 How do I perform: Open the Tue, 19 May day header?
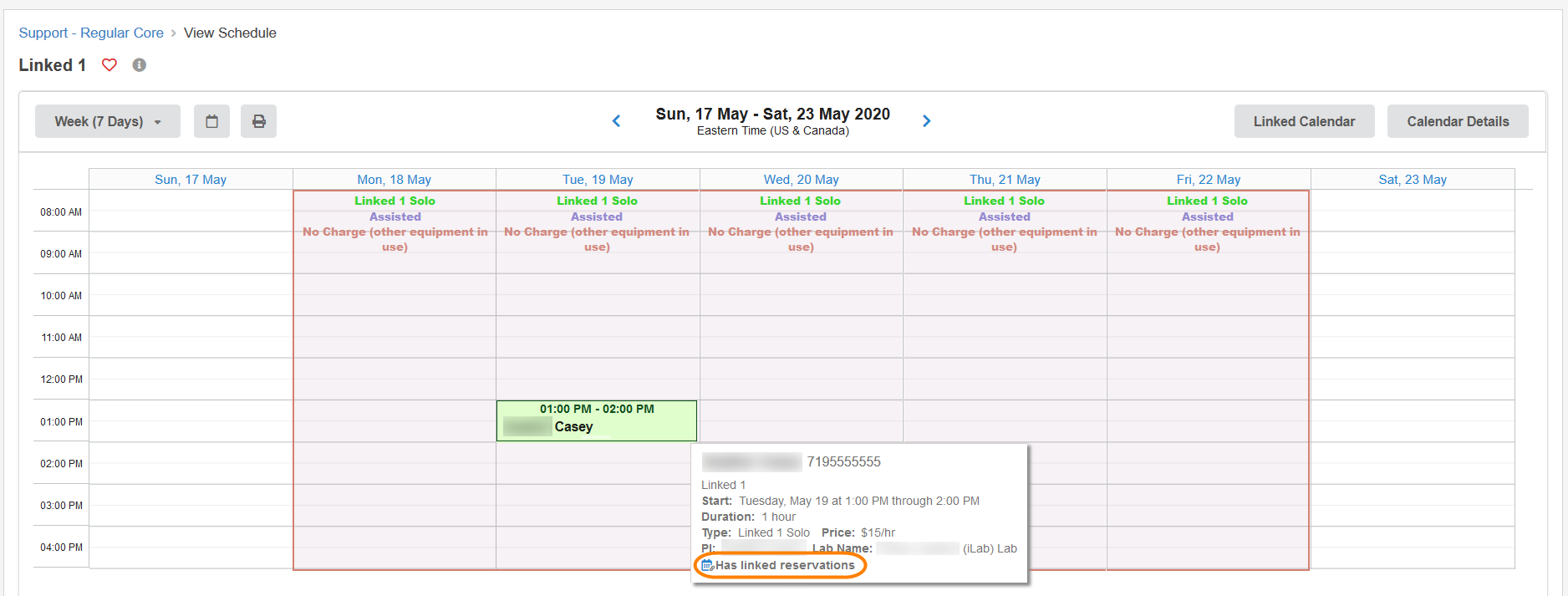click(x=598, y=180)
